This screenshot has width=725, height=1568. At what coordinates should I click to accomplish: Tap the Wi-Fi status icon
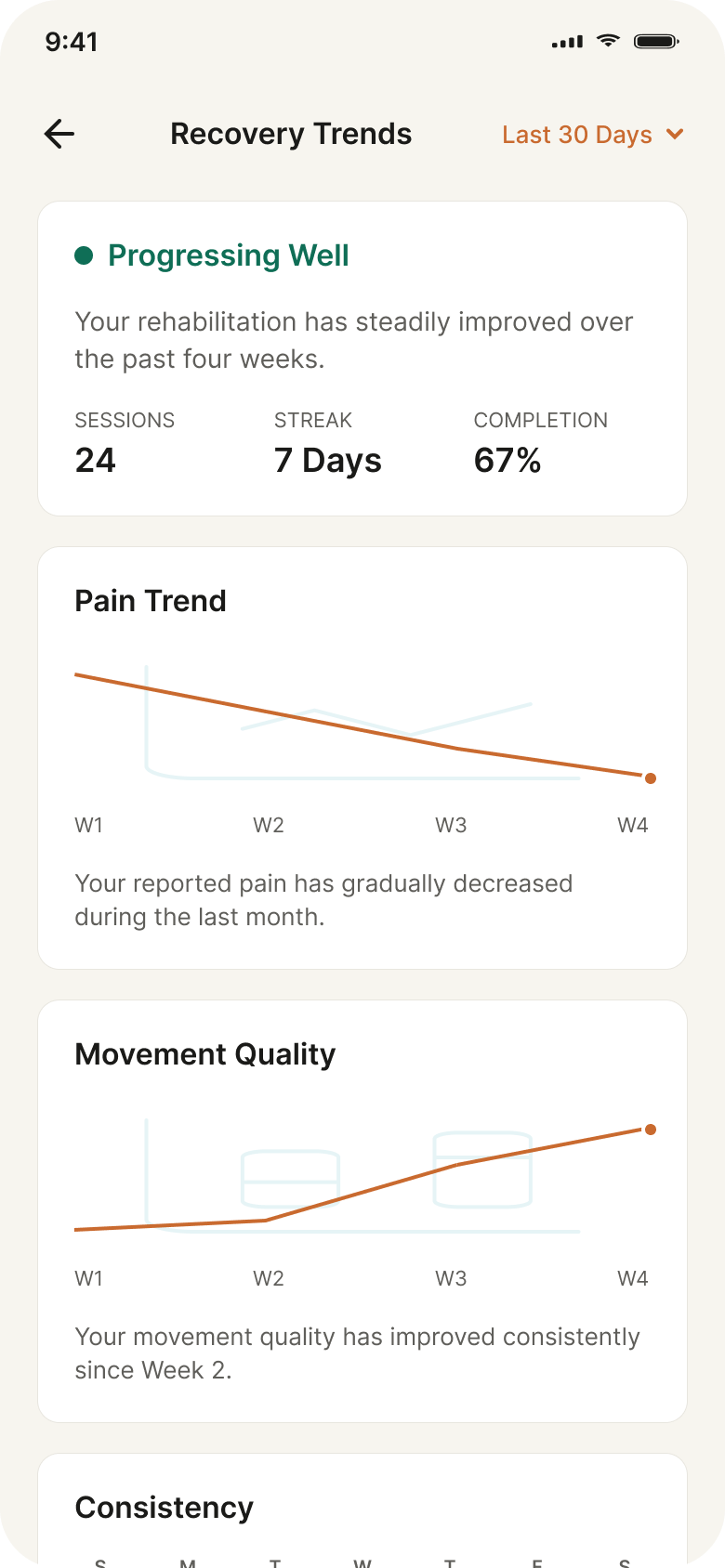pyautogui.click(x=608, y=41)
